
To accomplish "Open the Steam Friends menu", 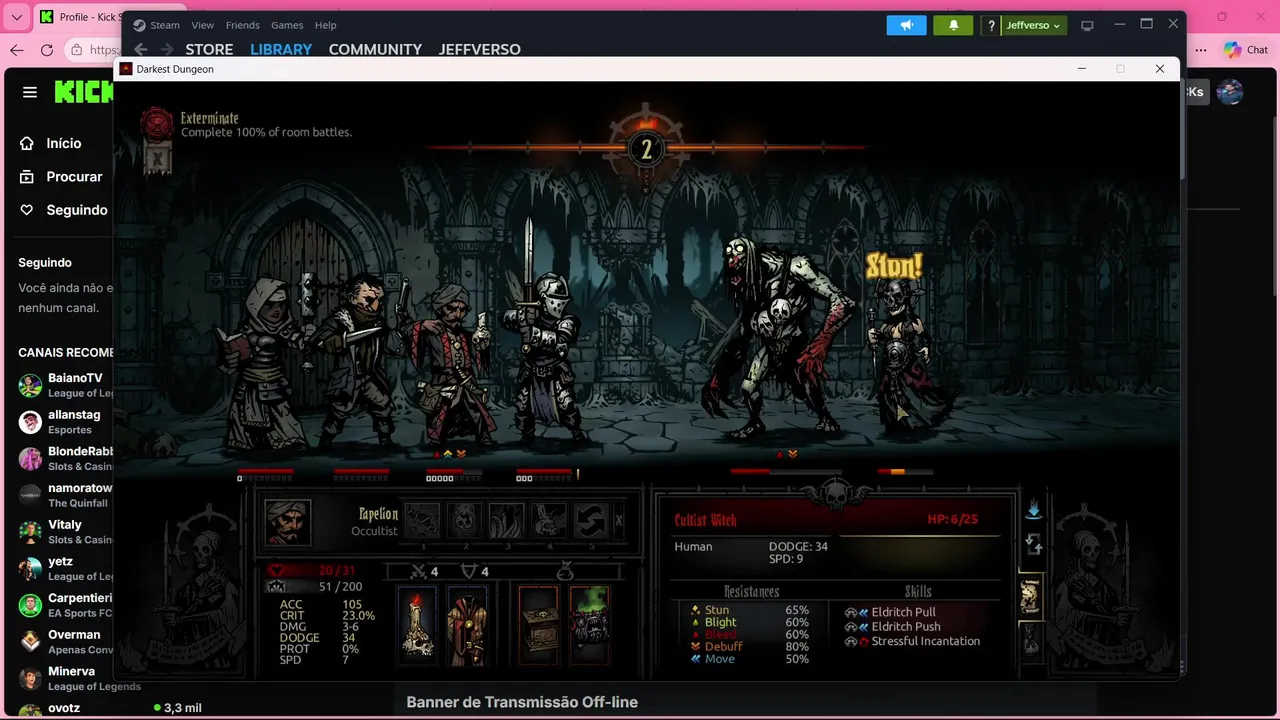I will tap(243, 25).
